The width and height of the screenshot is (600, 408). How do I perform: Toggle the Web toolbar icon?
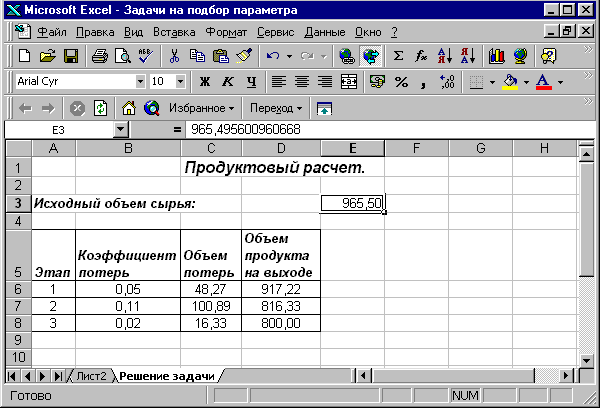[371, 56]
